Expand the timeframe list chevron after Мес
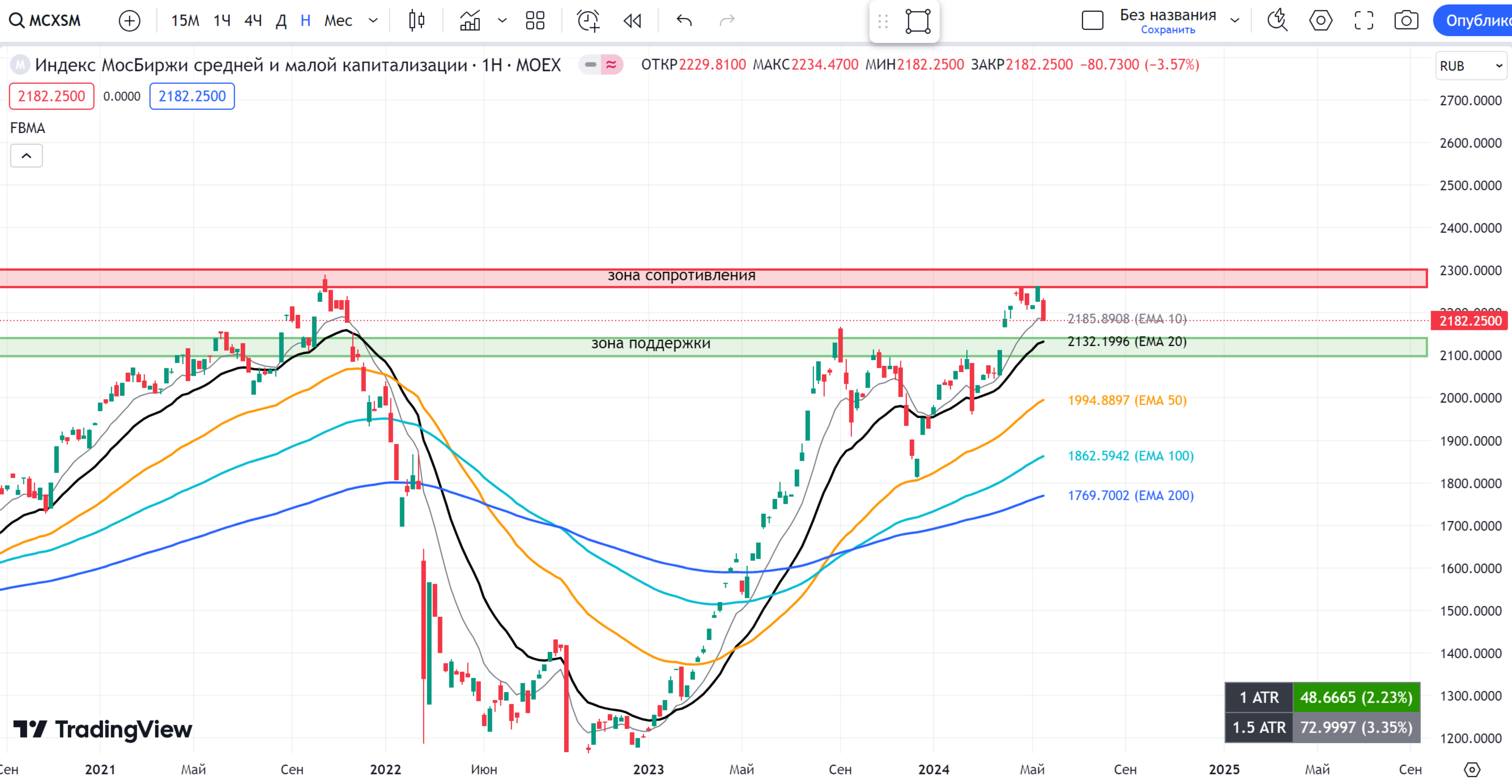This screenshot has height=784, width=1512. [x=373, y=20]
